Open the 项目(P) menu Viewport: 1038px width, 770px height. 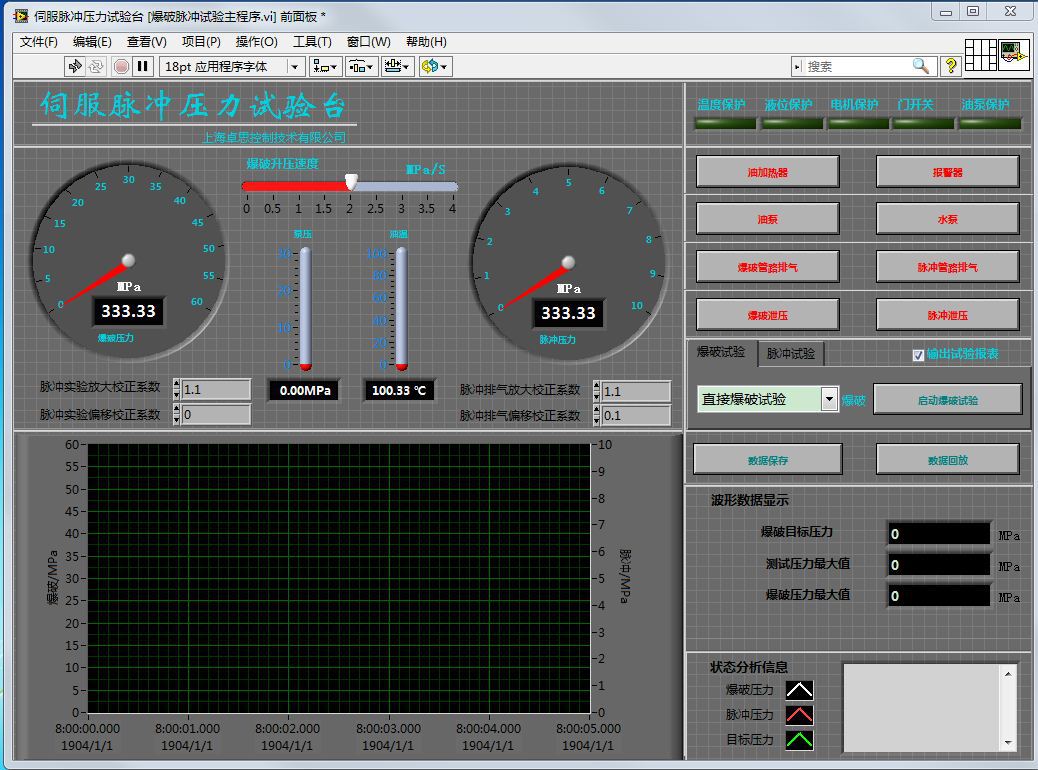coord(201,42)
